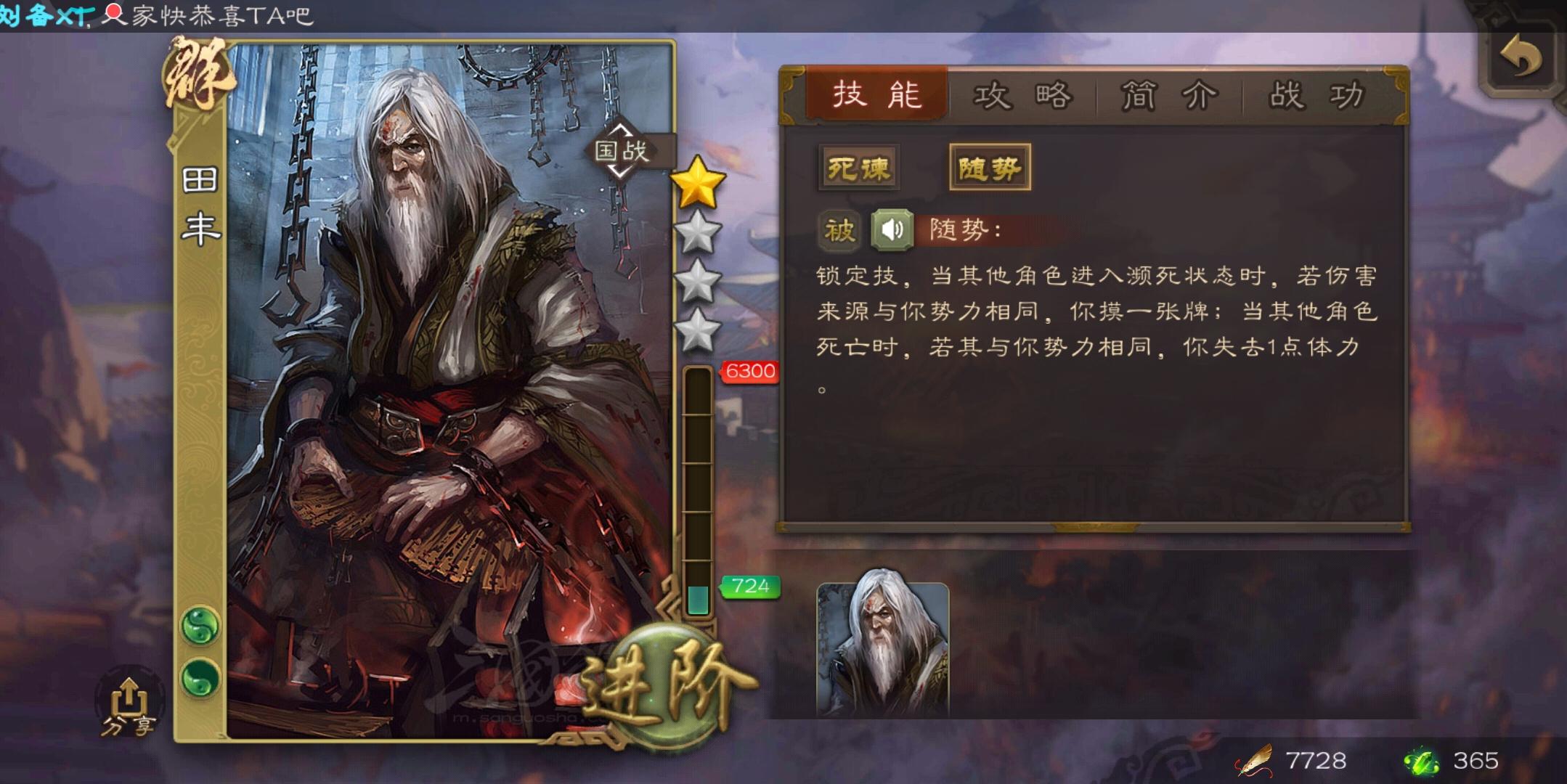Toggle the 国战 mode switcher
The image size is (1567, 784).
pos(622,151)
